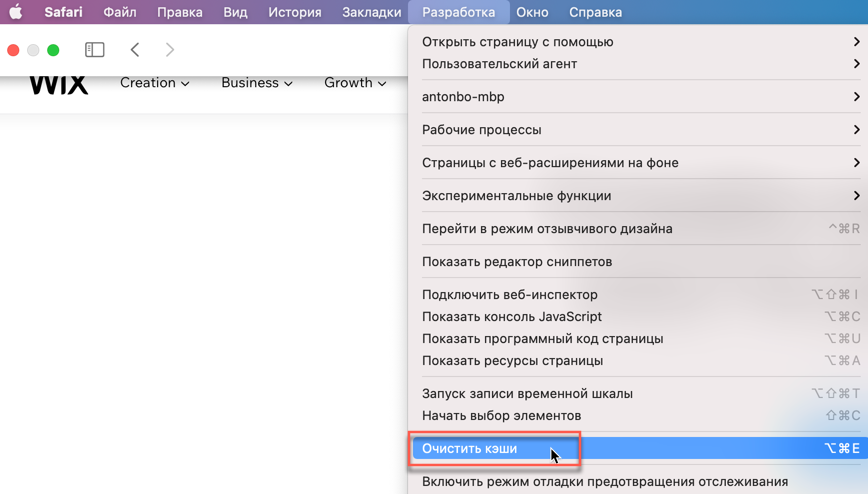Select Показать ресурсы страницы
The image size is (868, 494).
click(640, 361)
